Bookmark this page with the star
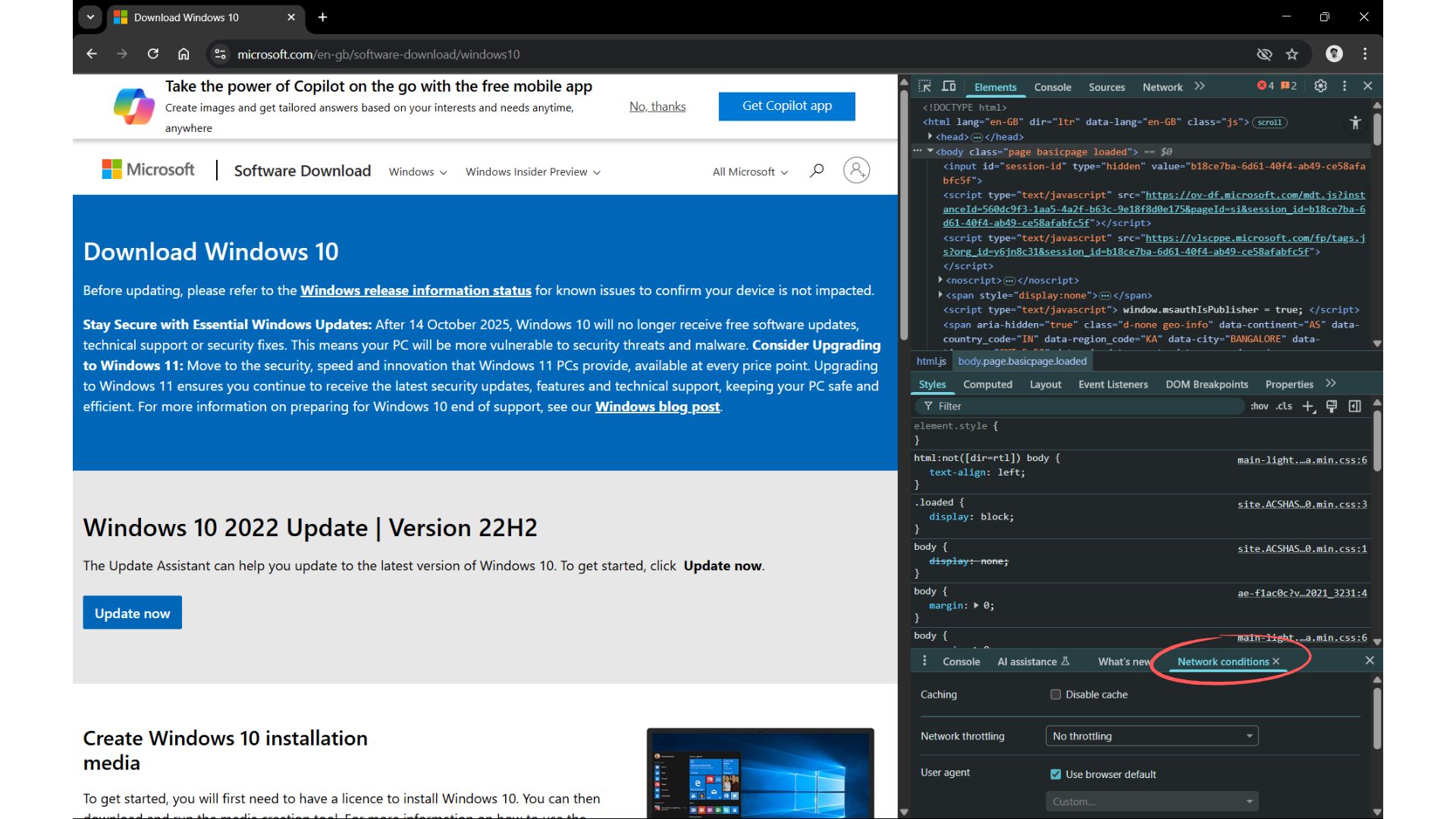 tap(1292, 54)
